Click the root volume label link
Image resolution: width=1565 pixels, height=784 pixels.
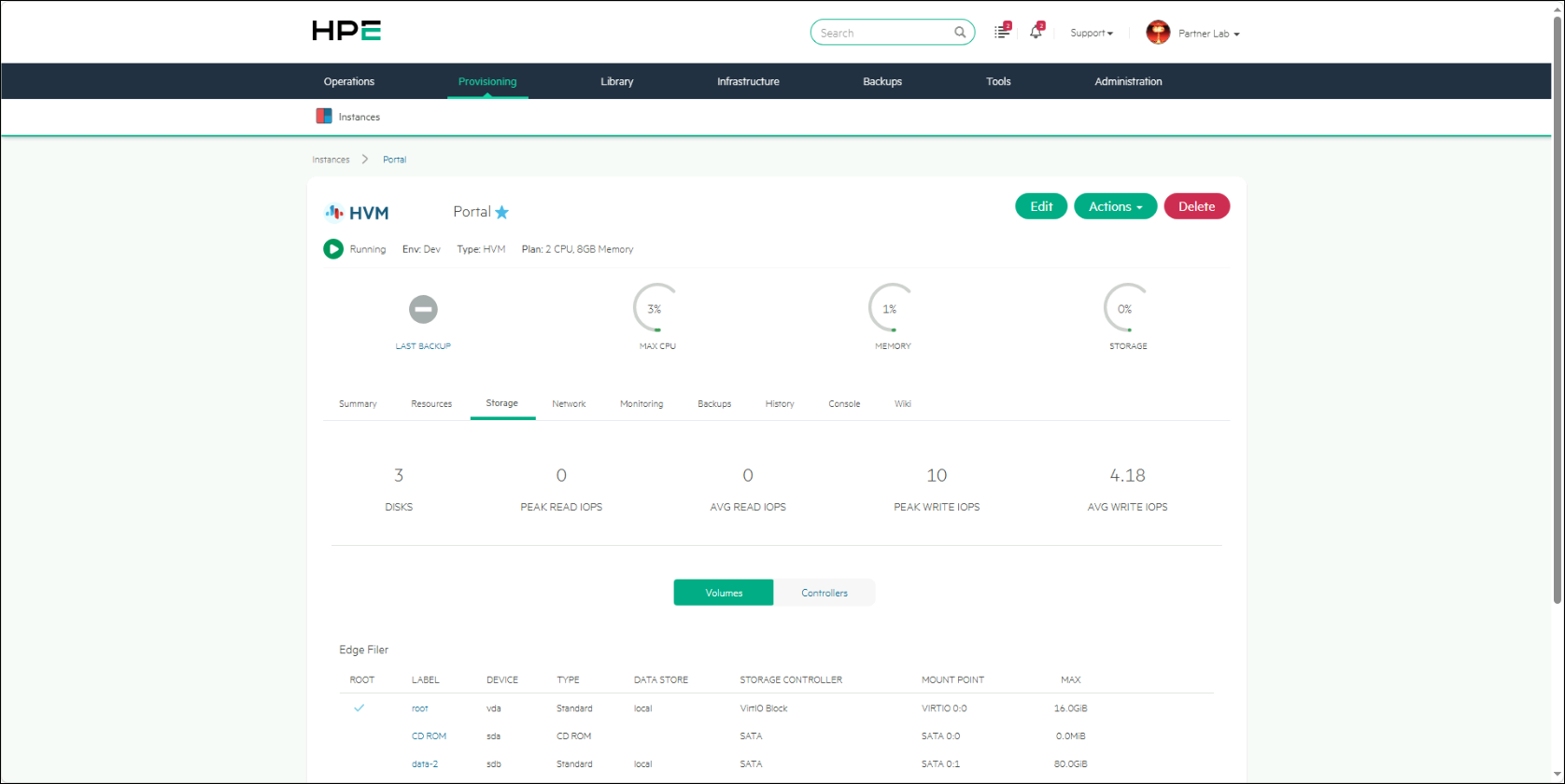420,708
